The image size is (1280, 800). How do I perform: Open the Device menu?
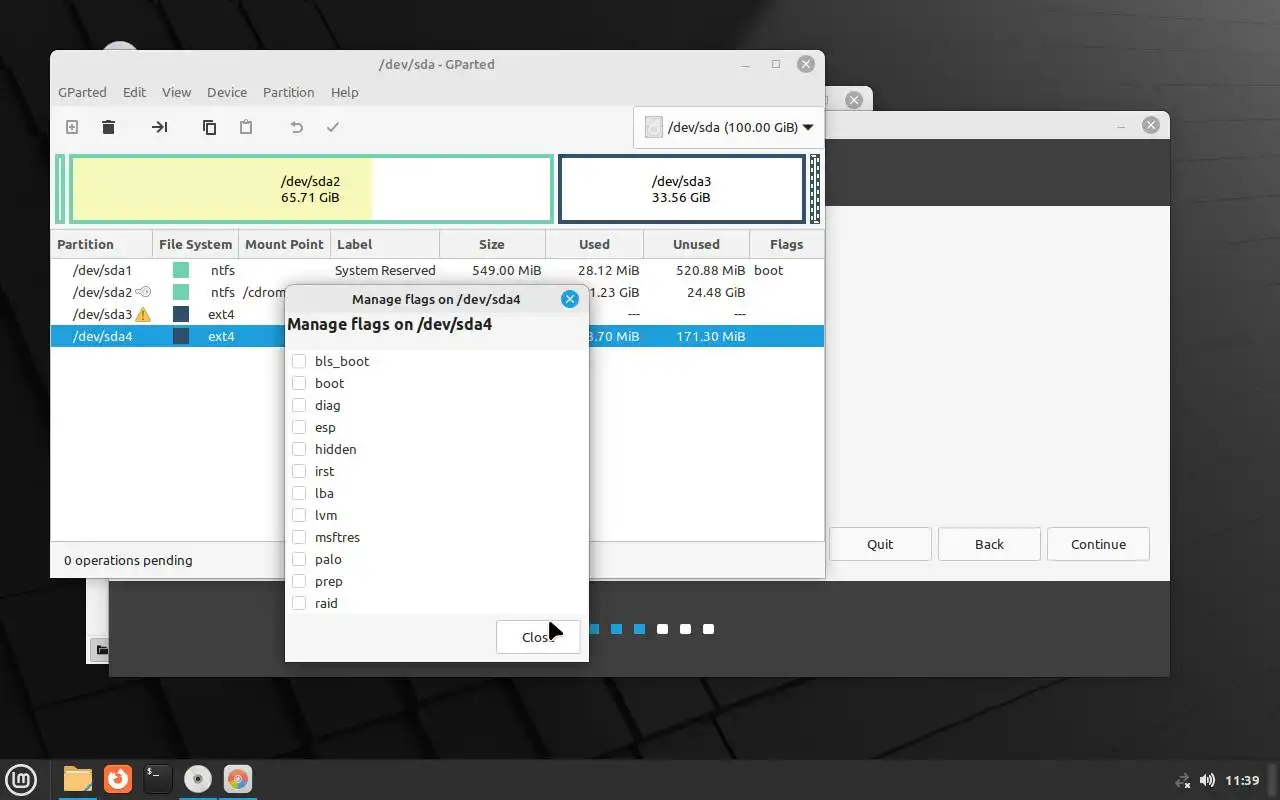227,92
